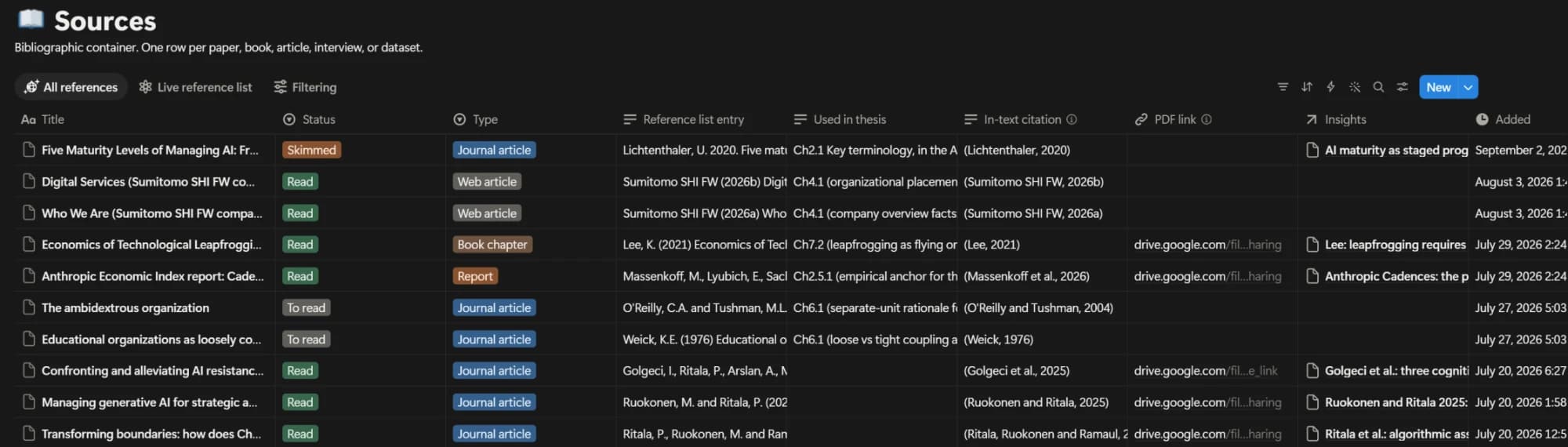The image size is (1568, 447).
Task: Open the Google Drive link for Lee 2021
Action: pos(1207,245)
